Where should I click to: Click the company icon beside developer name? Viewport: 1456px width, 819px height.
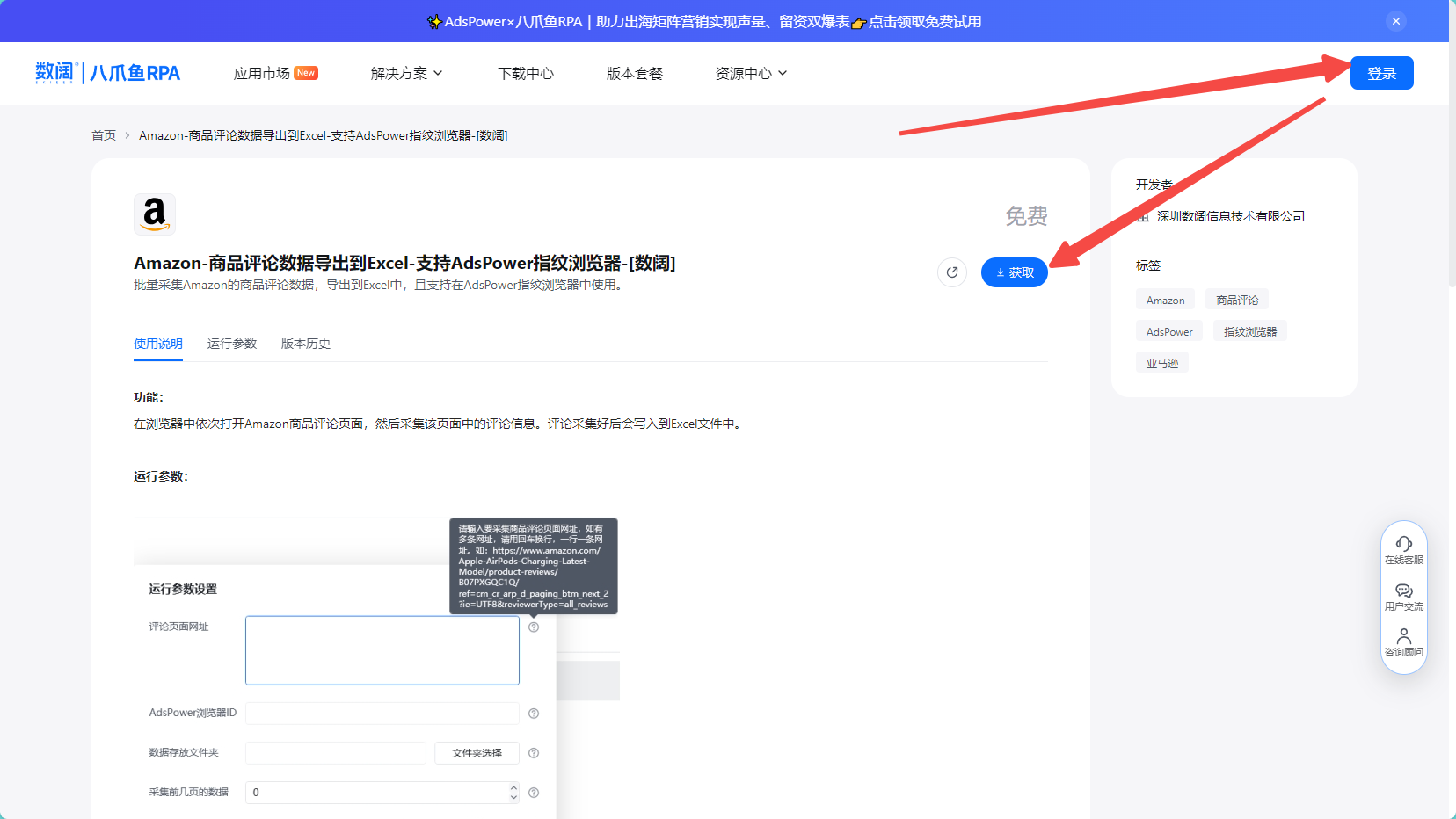pos(1143,216)
